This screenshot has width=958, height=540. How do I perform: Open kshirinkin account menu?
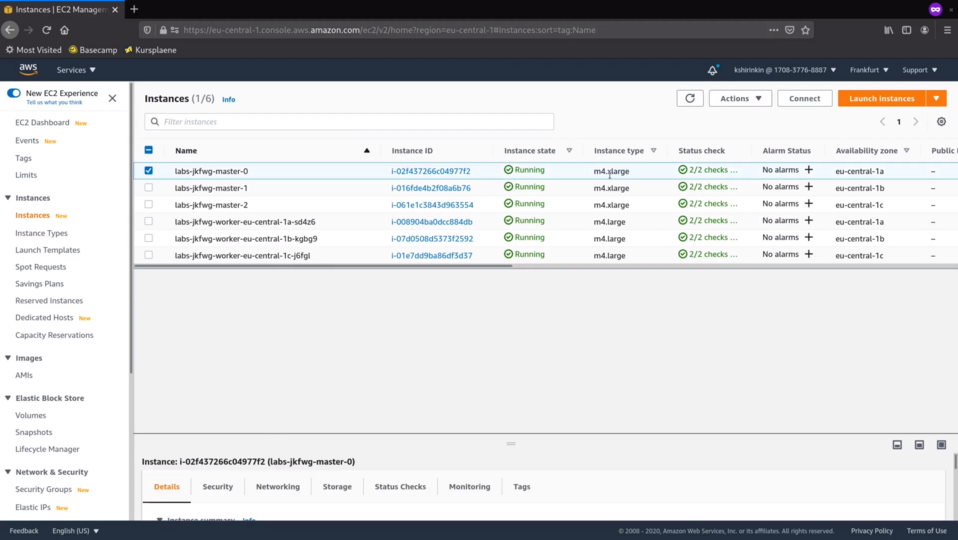tap(785, 70)
